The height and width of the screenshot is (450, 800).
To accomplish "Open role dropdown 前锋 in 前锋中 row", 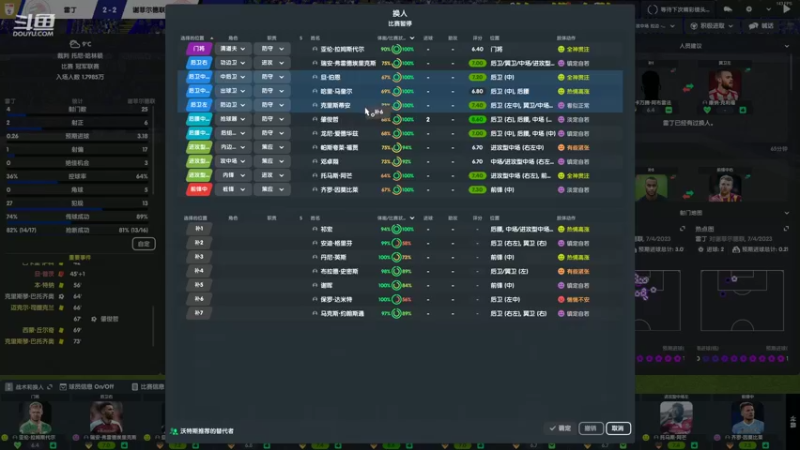I will pyautogui.click(x=233, y=189).
